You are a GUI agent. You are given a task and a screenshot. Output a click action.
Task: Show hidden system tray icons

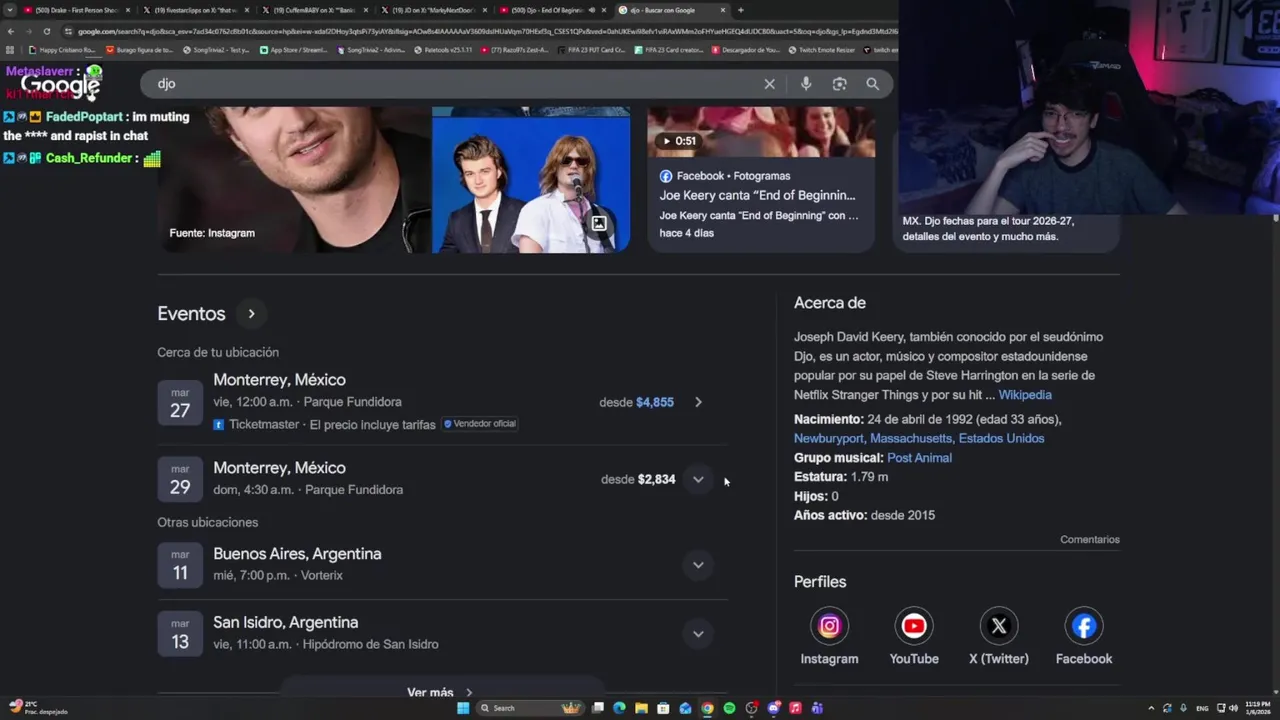click(x=1151, y=708)
